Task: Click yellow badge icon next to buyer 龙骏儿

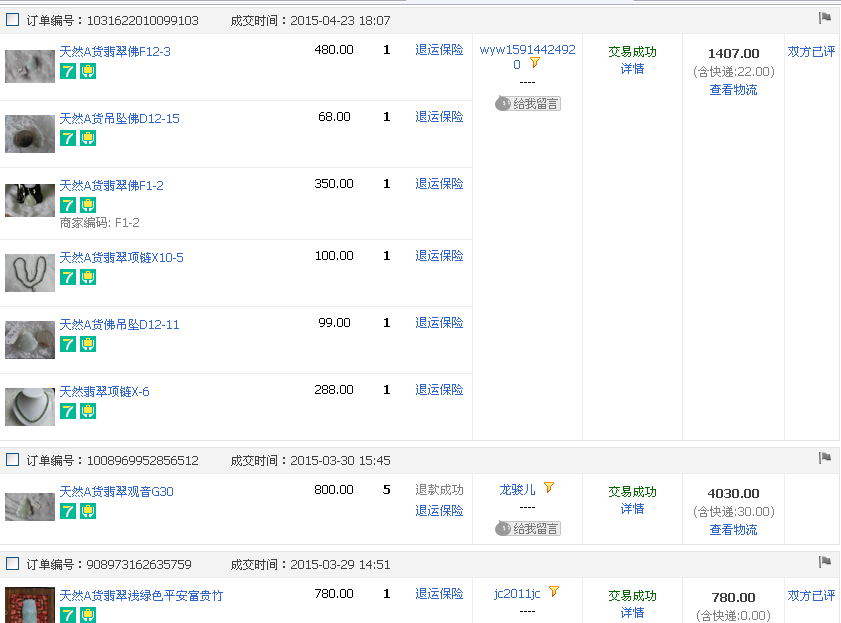Action: tap(549, 488)
